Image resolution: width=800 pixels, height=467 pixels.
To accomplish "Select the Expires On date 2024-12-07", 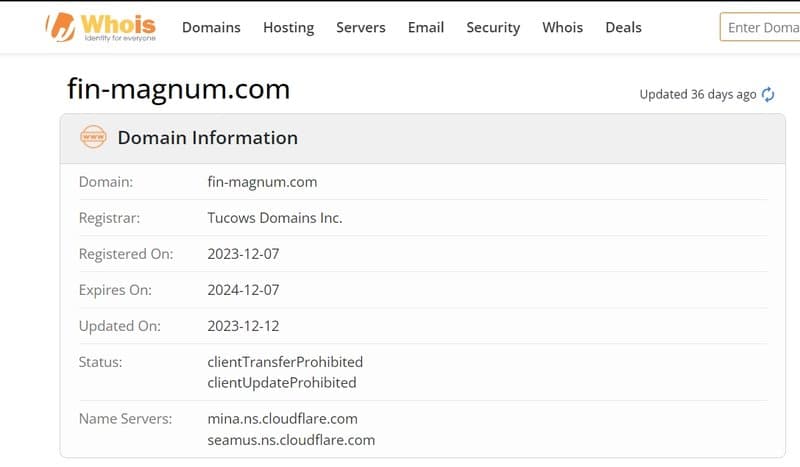I will [243, 290].
